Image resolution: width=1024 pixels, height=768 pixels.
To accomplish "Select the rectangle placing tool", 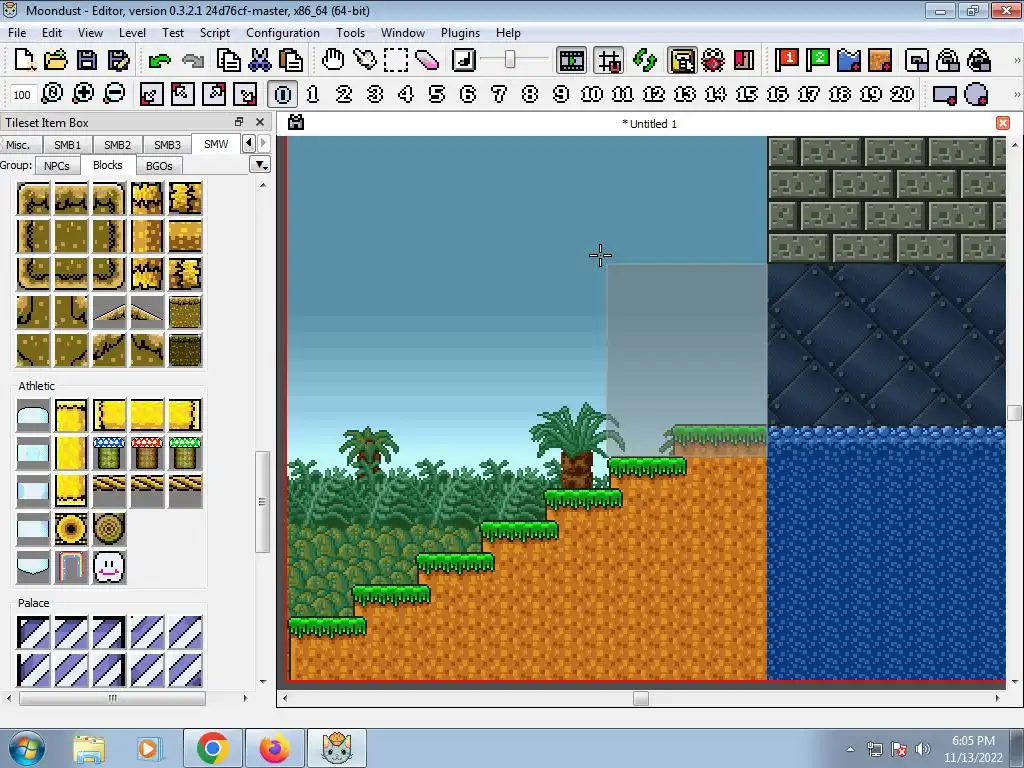I will [945, 94].
